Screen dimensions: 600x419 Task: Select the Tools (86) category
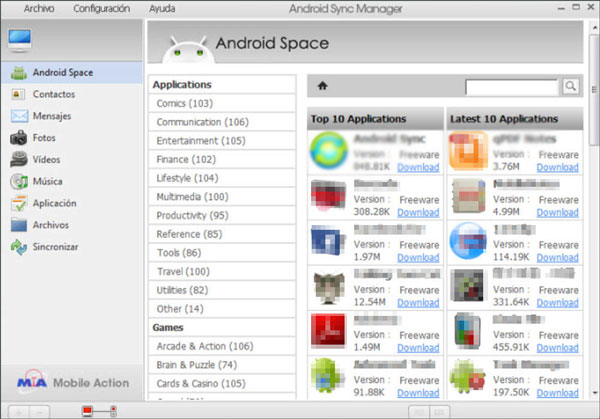[x=222, y=253]
